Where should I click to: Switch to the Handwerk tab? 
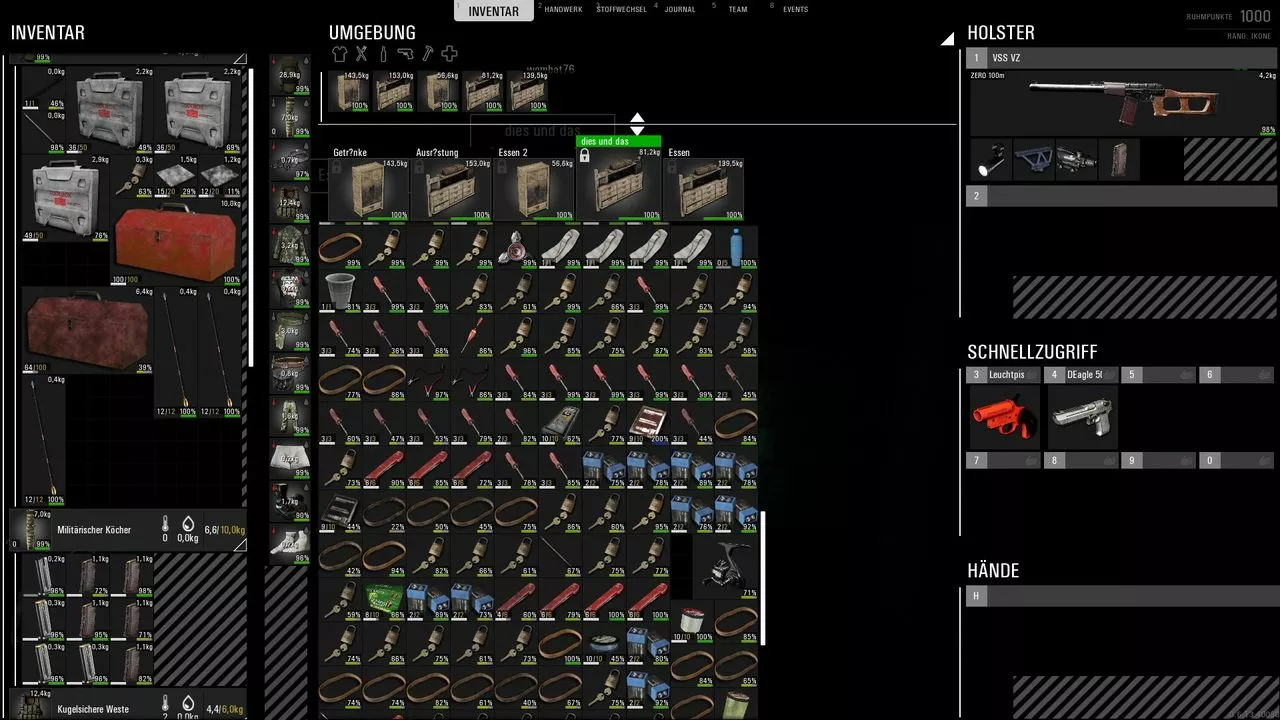click(x=562, y=10)
